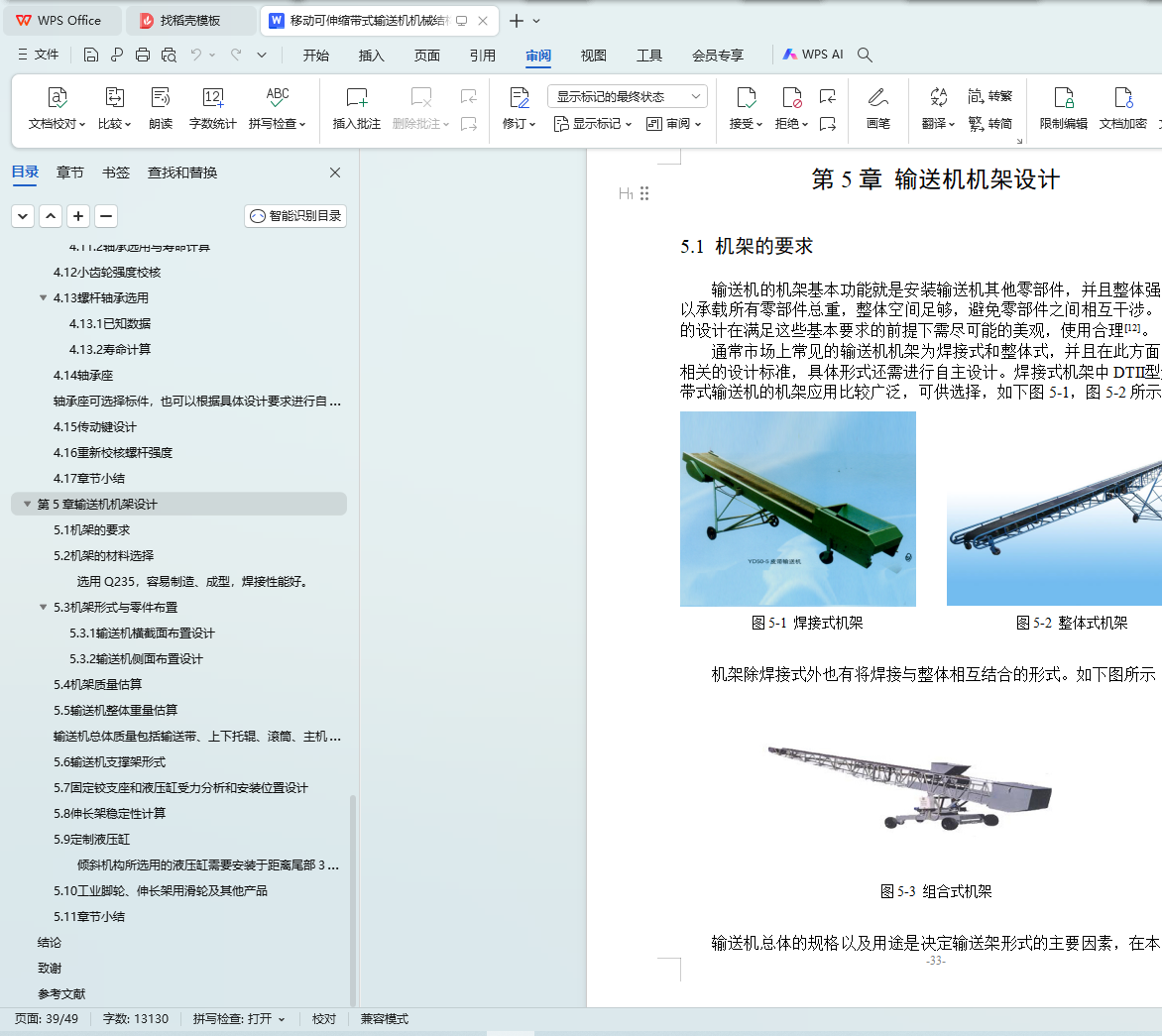Collapse 5.3机架形式与零件布置 node
Screen dimensions: 1162x1036
pos(43,607)
